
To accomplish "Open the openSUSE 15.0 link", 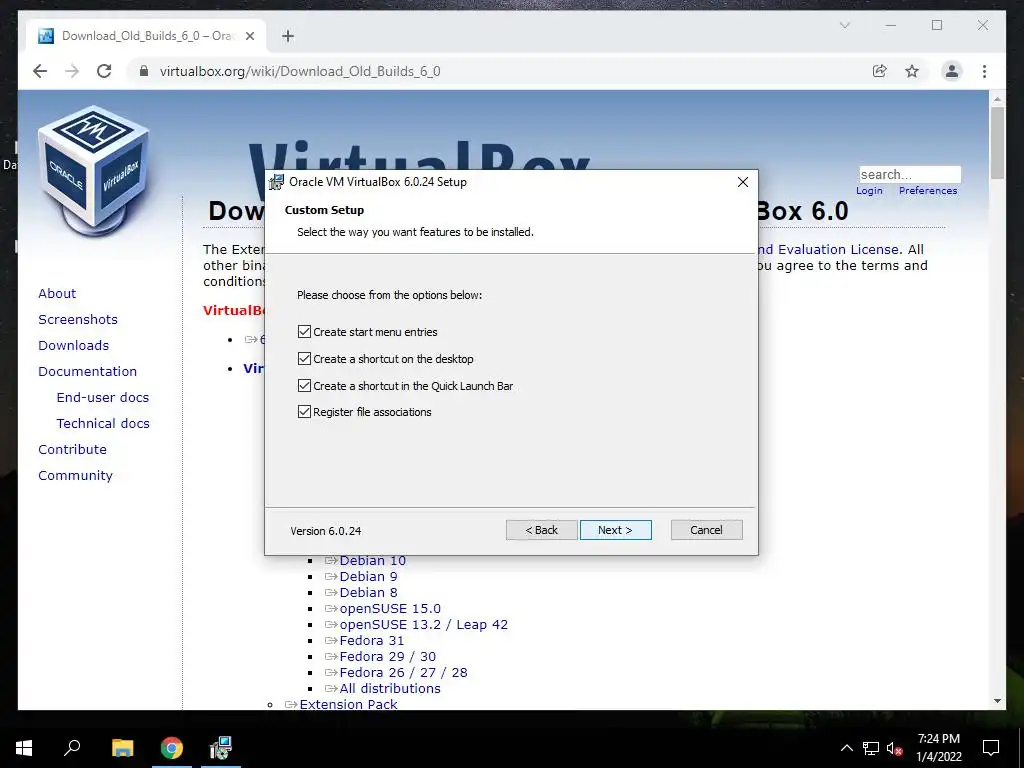I will click(390, 609).
